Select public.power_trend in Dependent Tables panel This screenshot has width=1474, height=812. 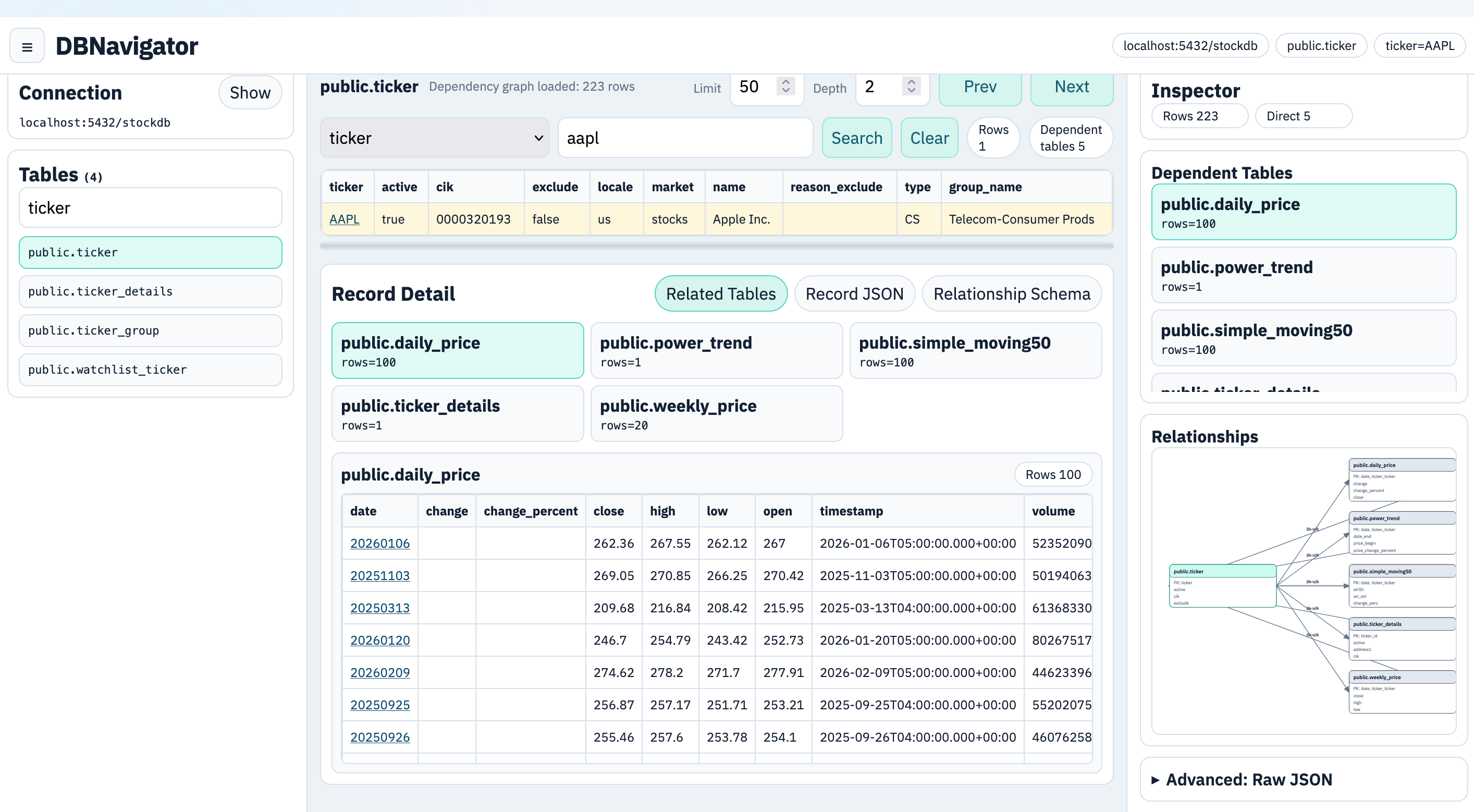[x=1304, y=275]
